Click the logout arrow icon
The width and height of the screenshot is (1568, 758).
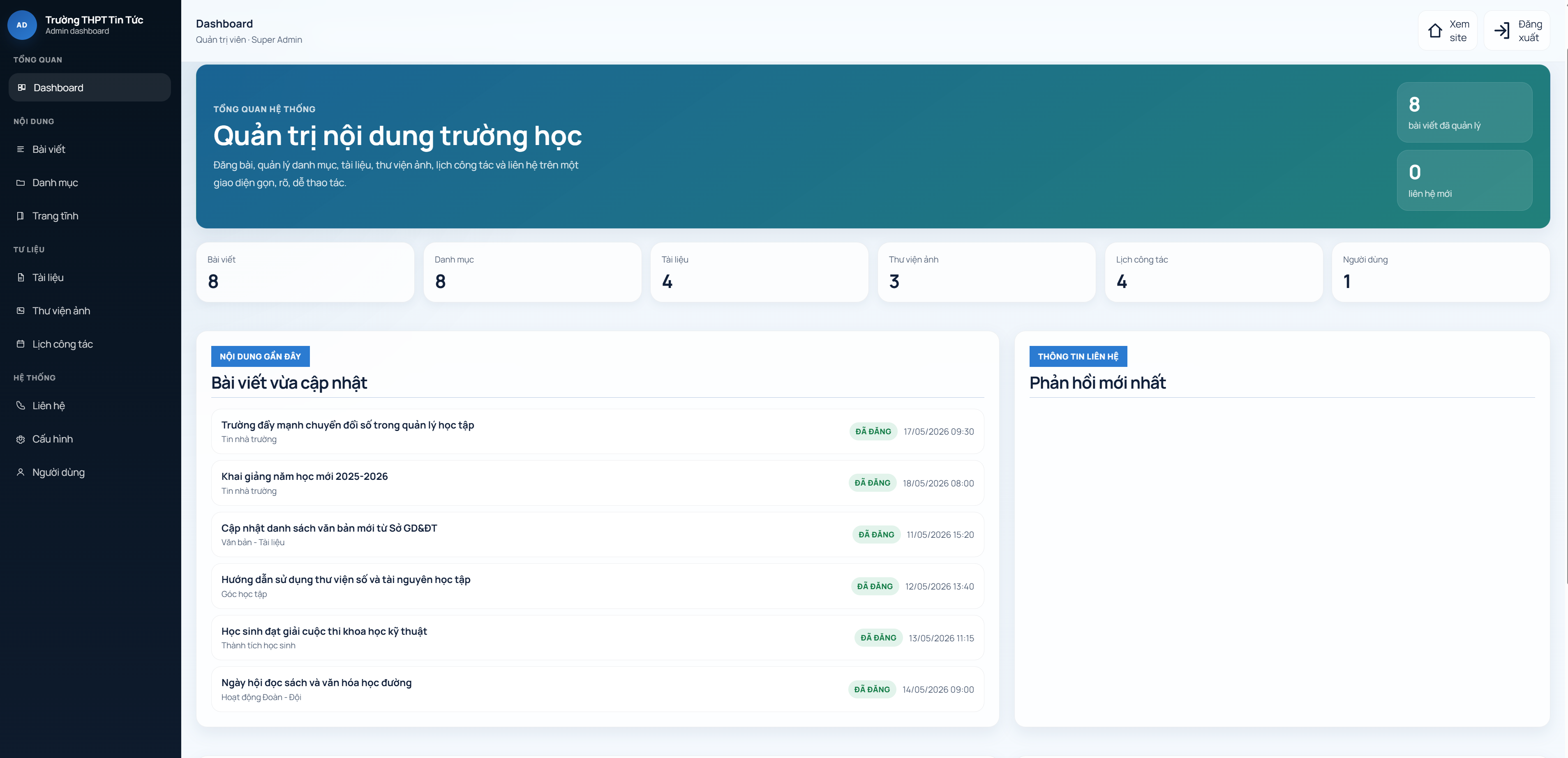[x=1502, y=31]
